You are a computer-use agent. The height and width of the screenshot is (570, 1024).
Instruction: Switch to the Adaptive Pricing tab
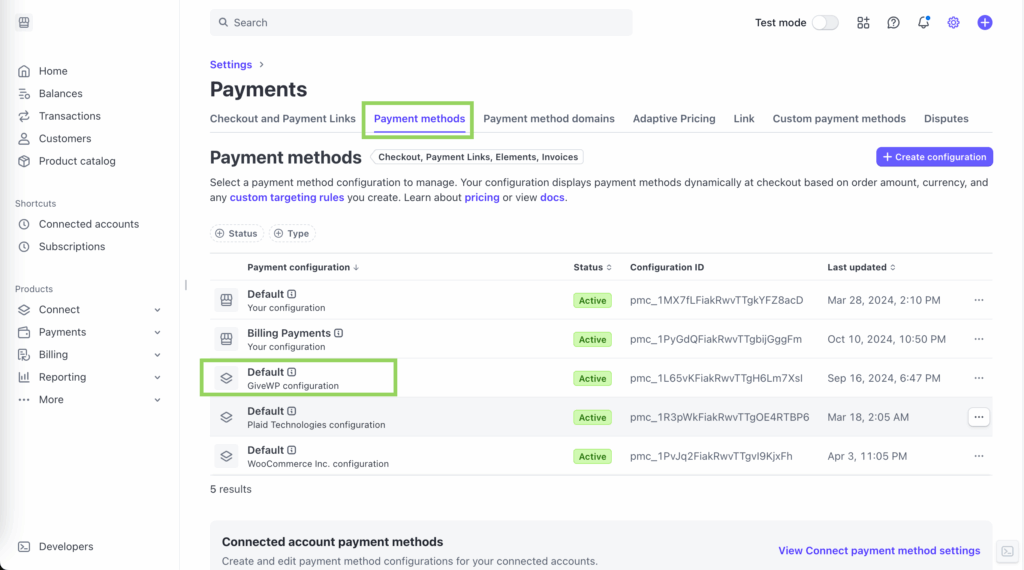(x=674, y=119)
